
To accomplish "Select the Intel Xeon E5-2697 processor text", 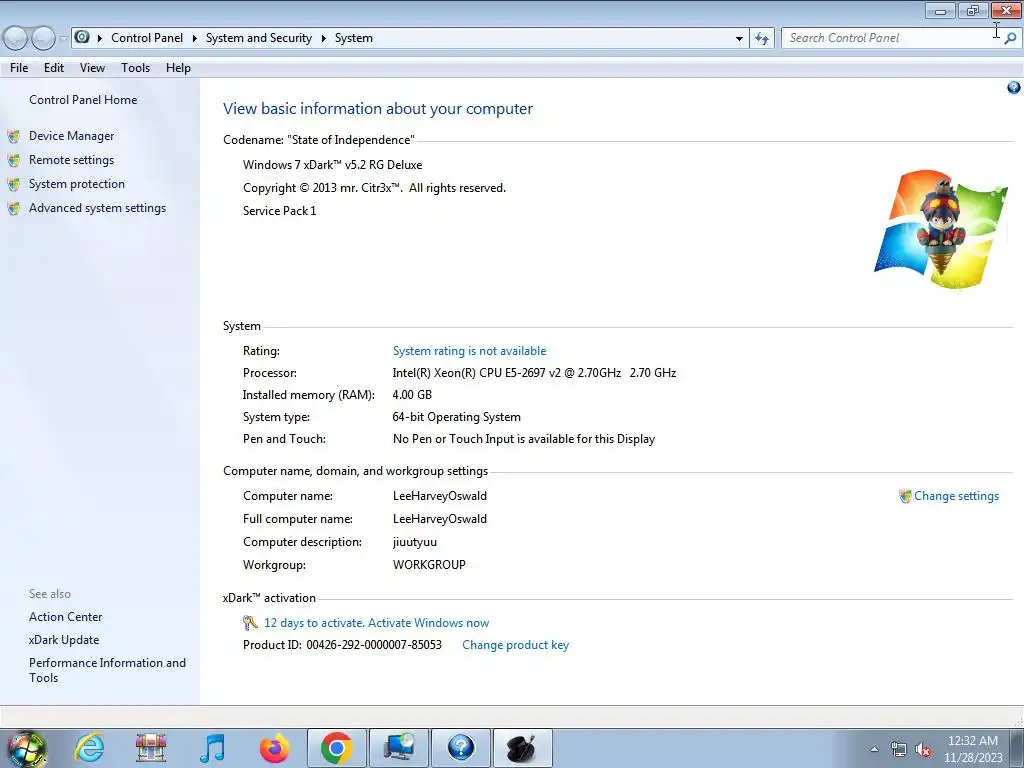I will tap(534, 373).
